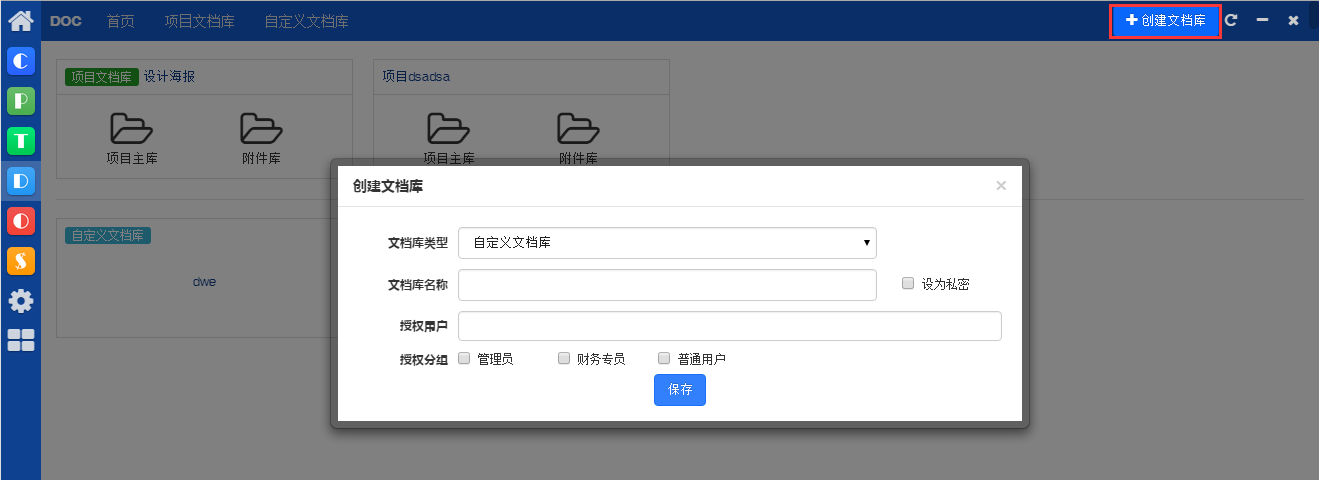Click the refresh icon in top bar
The width and height of the screenshot is (1319, 480).
1231,20
